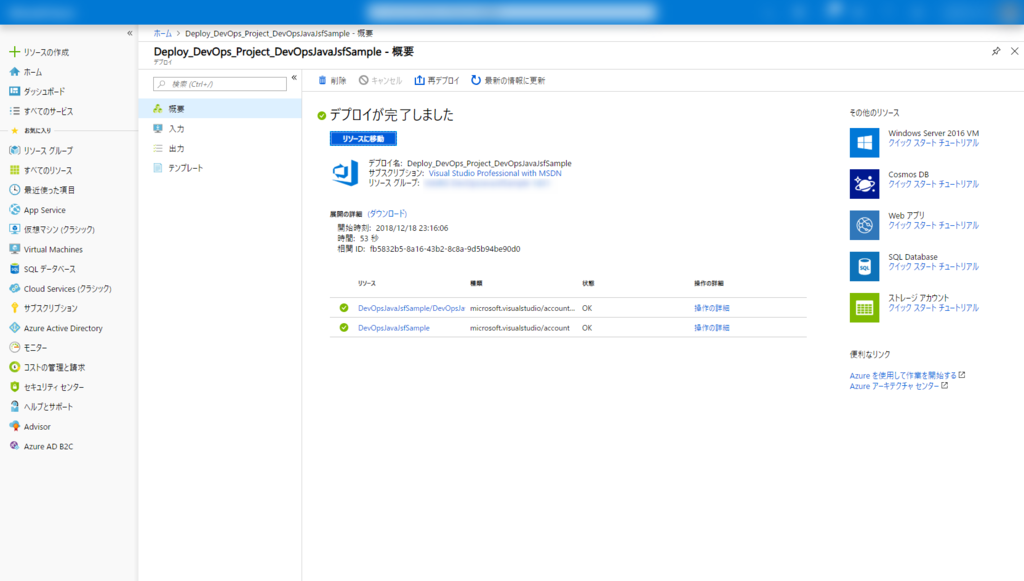This screenshot has width=1024, height=581.
Task: Open Web アプリ quickstart tutorial link
Action: (933, 225)
